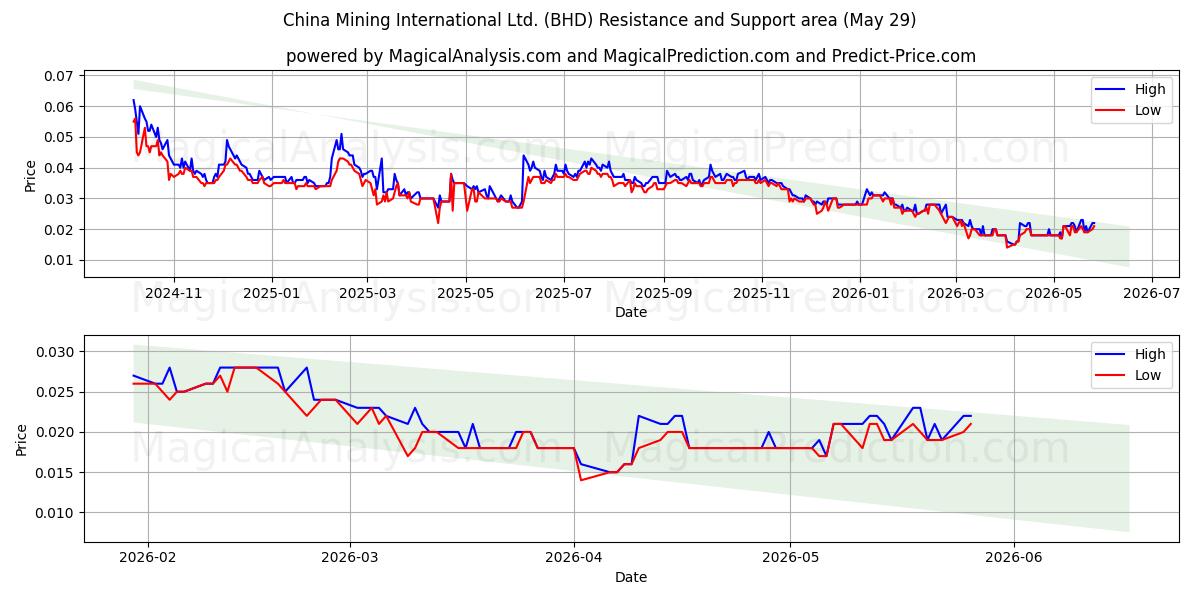Click the 2025-11 tick label
This screenshot has width=1200, height=600.
tap(762, 294)
